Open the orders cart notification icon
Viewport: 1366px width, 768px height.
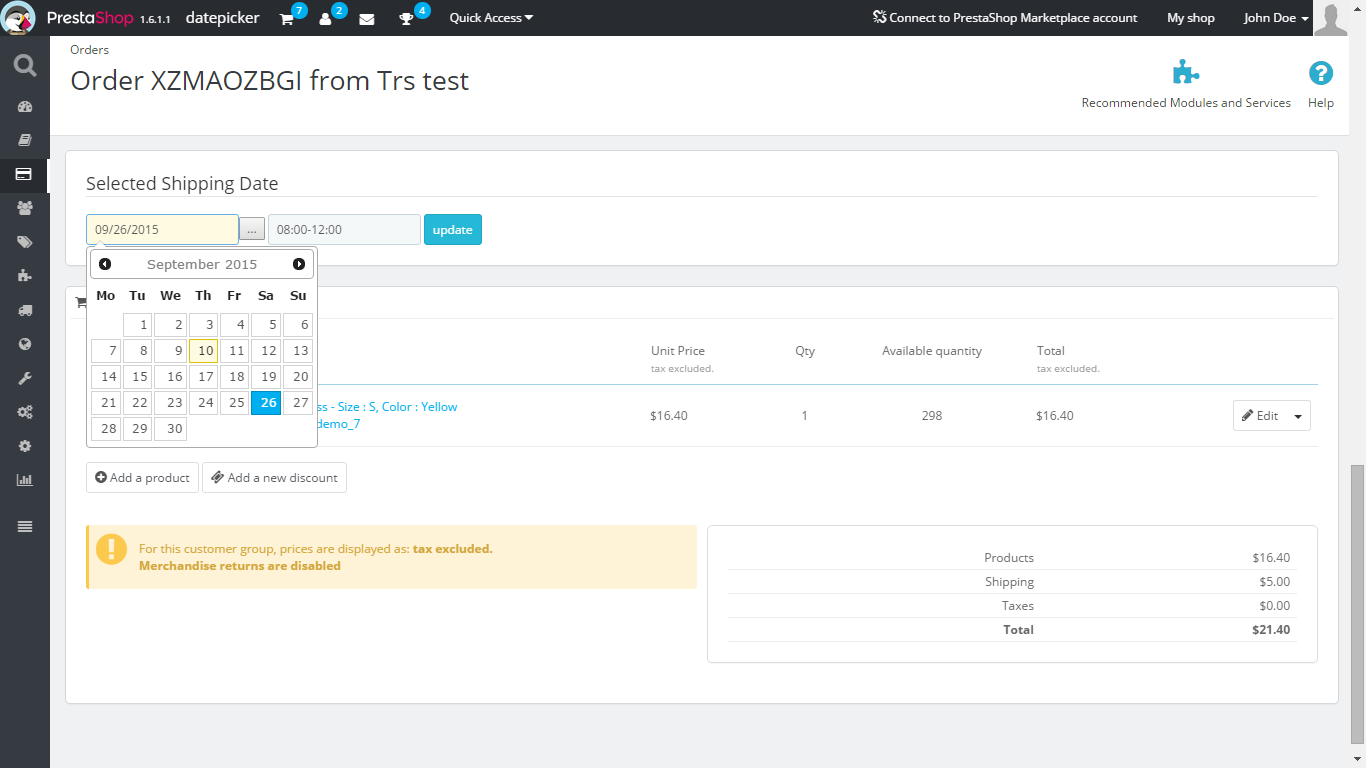287,19
